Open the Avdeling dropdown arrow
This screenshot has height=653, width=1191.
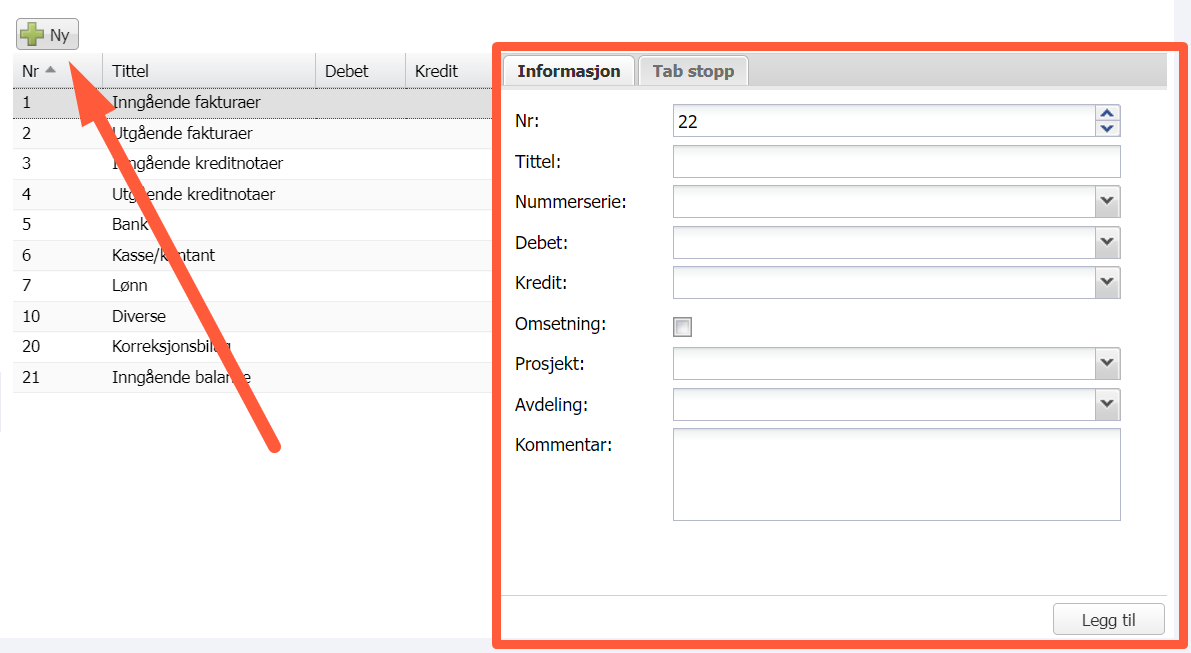tap(1107, 405)
